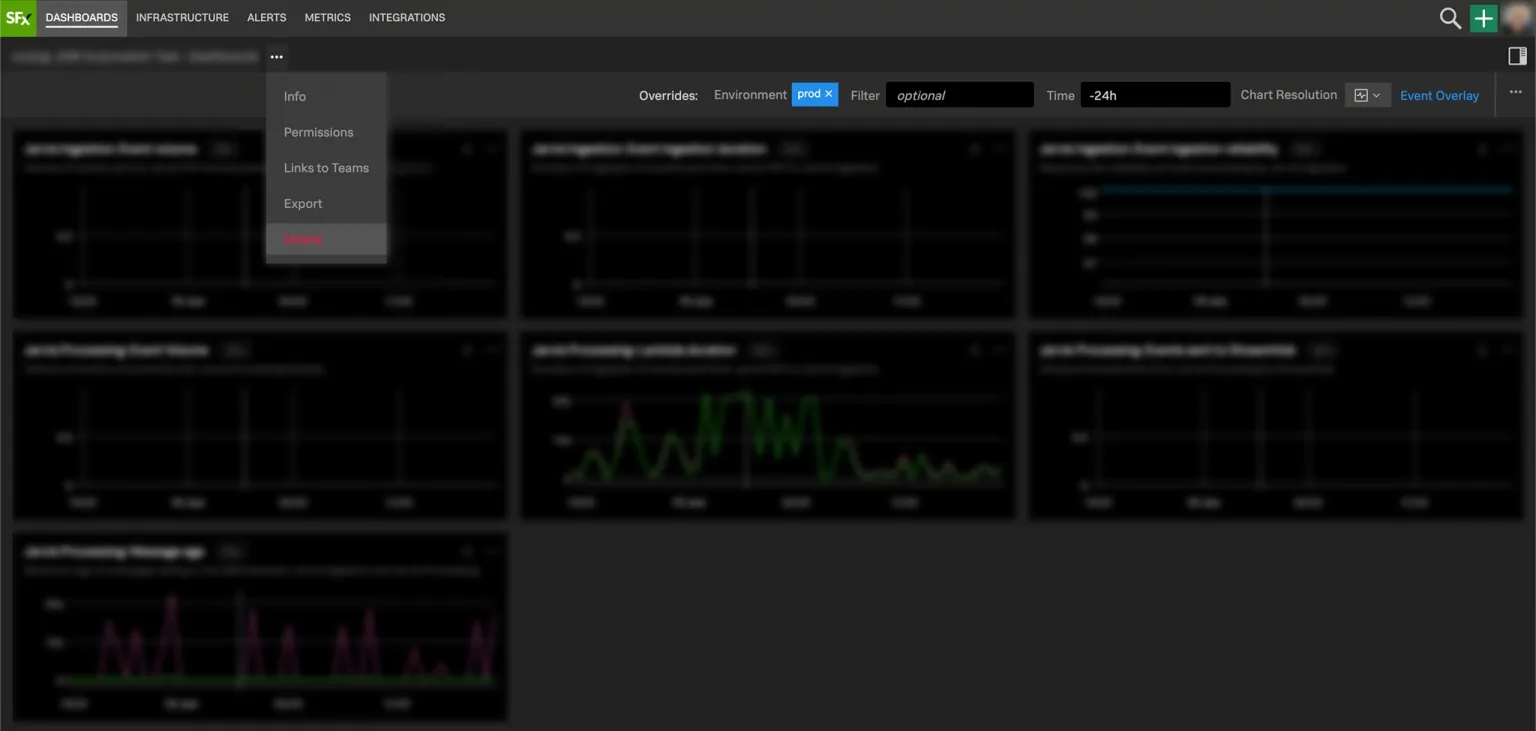
Task: Select Links to Teams menu entry
Action: (x=326, y=168)
